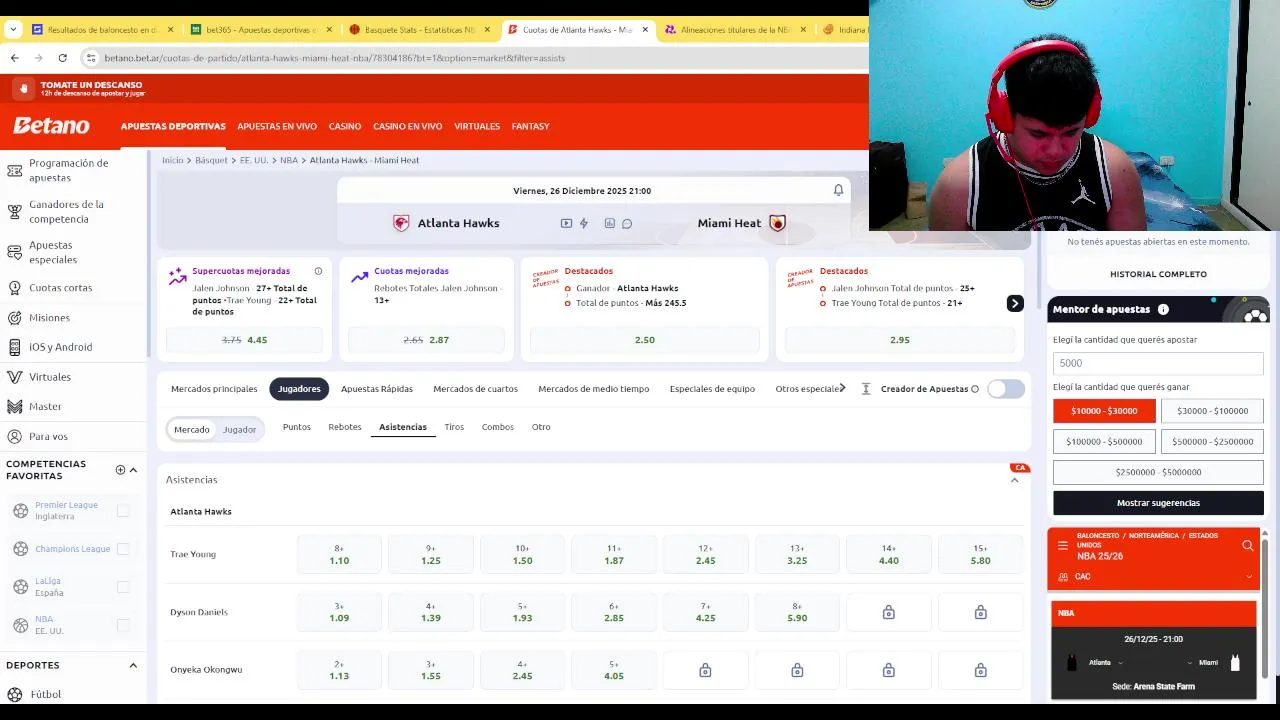Select the Rebotes sub-tab

(x=345, y=427)
